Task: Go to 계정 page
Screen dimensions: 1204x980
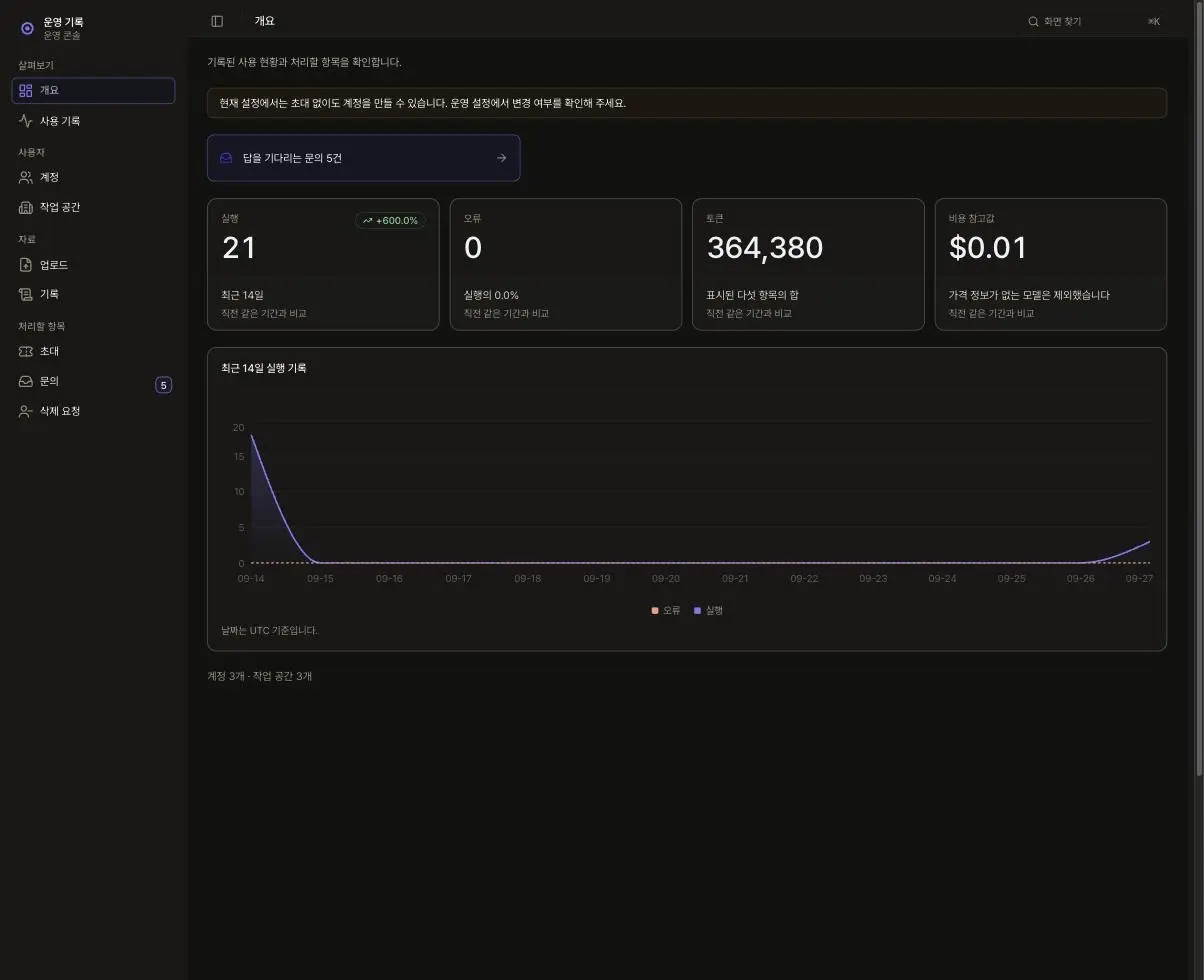Action: tap(93, 177)
